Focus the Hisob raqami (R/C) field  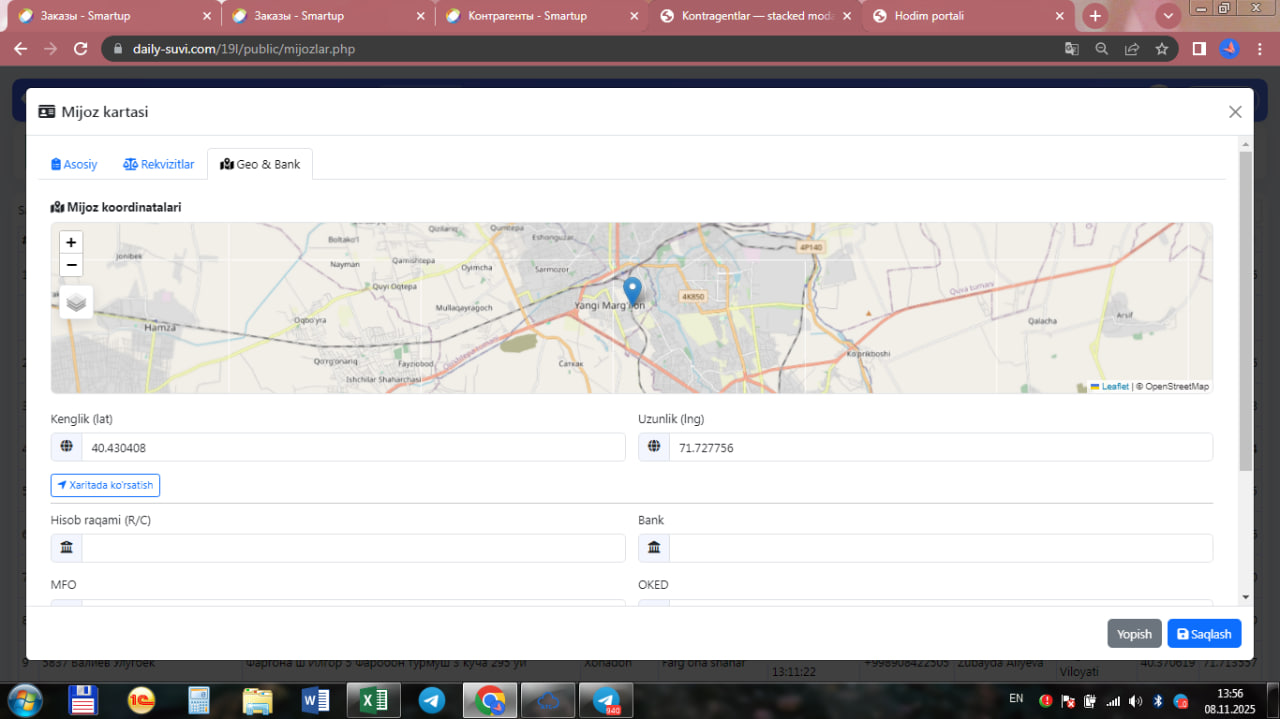tap(352, 548)
